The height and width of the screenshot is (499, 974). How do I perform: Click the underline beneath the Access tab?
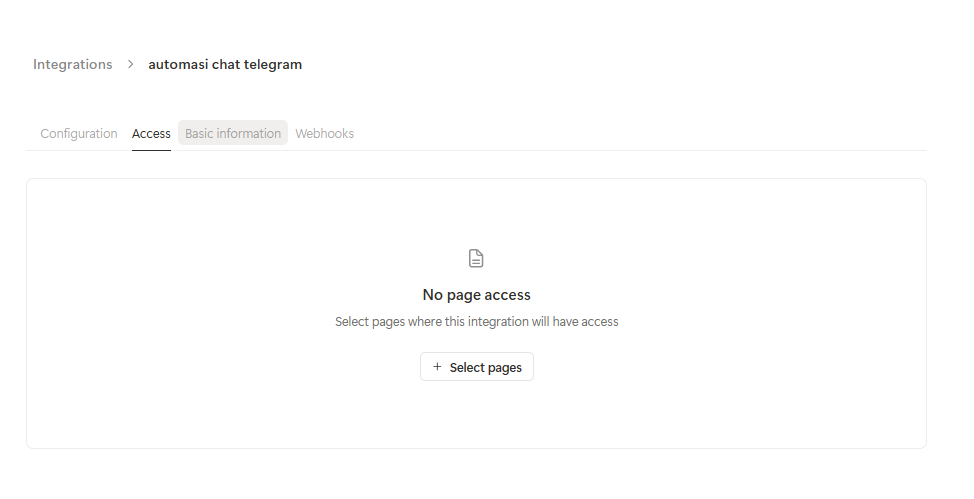pyautogui.click(x=151, y=150)
